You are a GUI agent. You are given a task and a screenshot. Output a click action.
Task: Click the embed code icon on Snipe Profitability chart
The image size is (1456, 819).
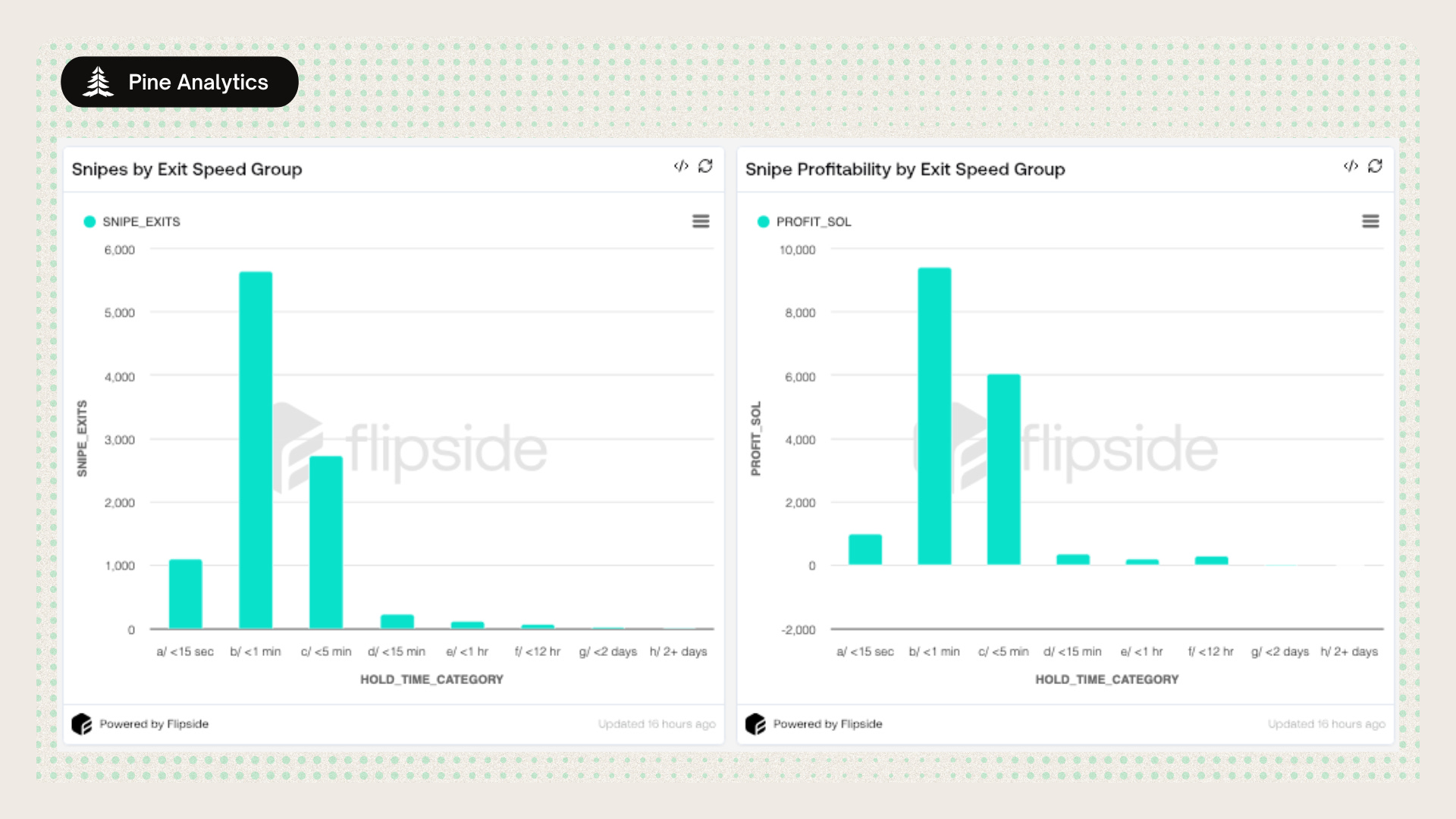pyautogui.click(x=1350, y=166)
